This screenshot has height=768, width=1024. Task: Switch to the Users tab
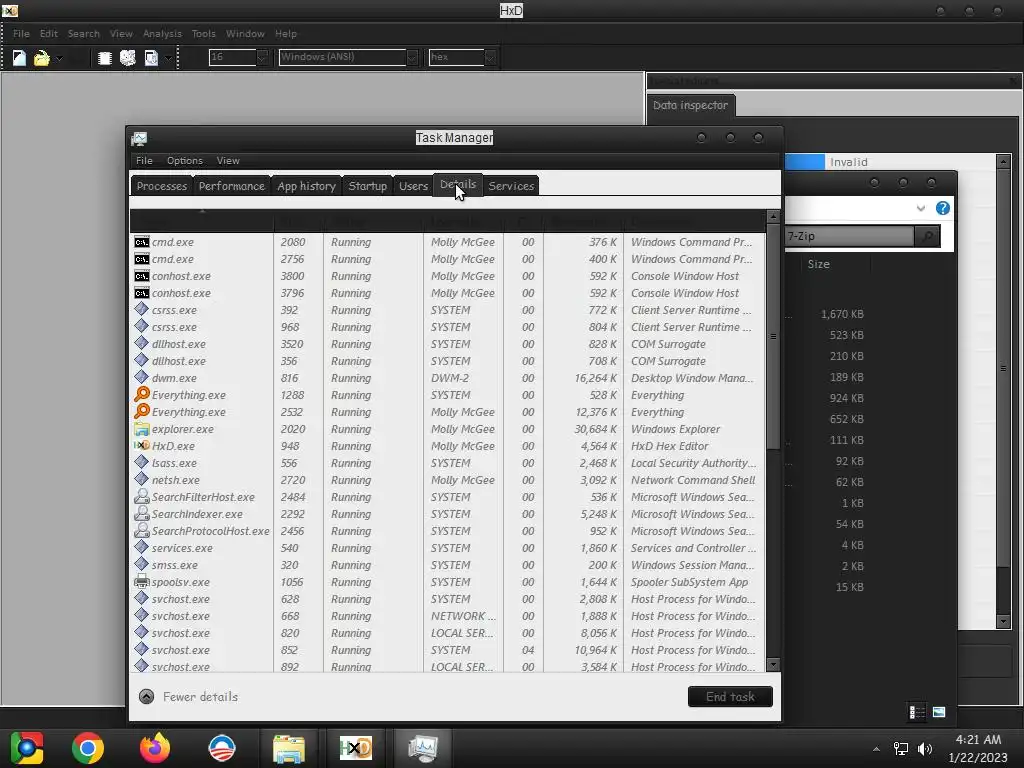click(413, 185)
